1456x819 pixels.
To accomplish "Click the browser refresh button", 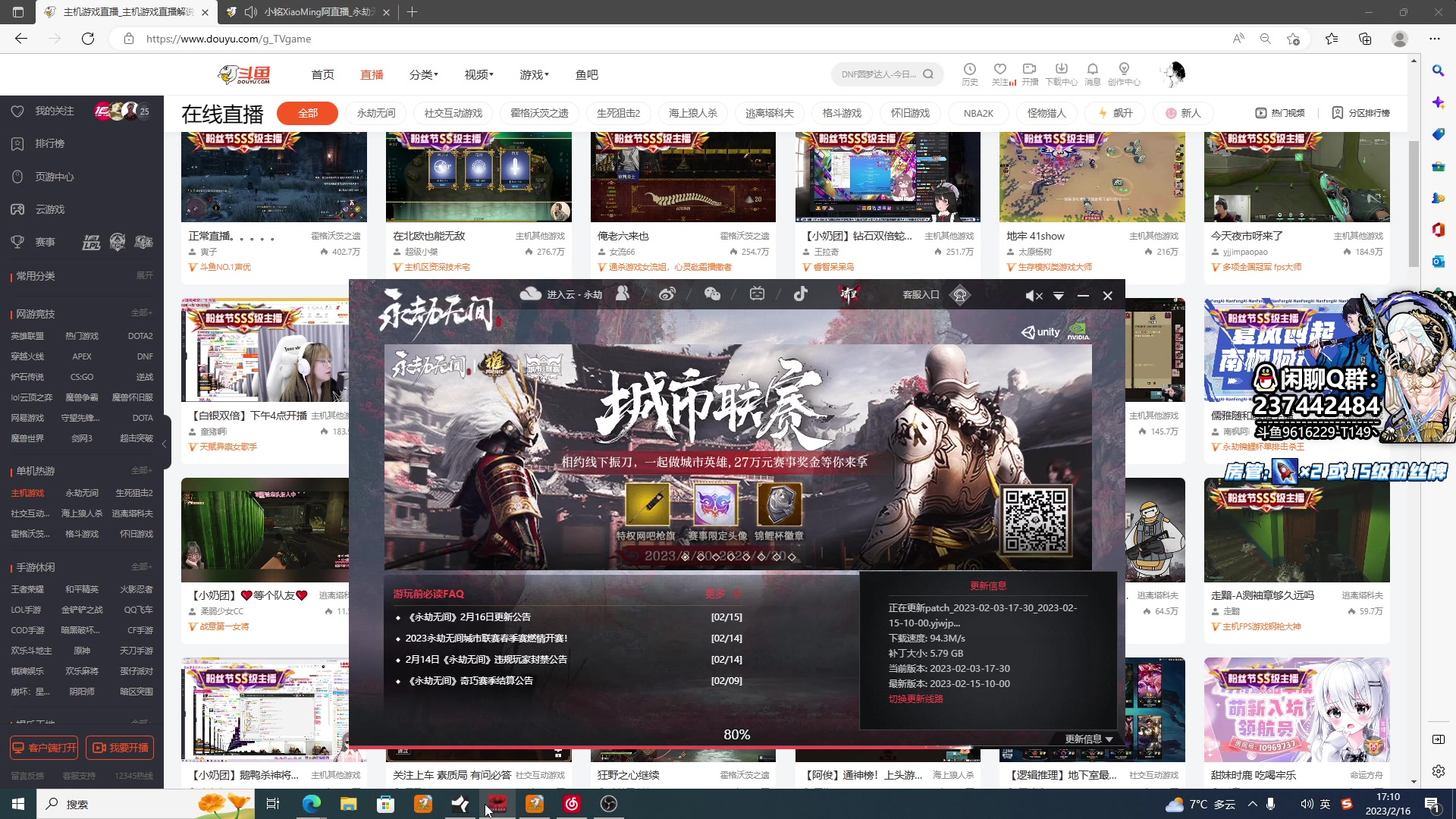I will pyautogui.click(x=88, y=39).
